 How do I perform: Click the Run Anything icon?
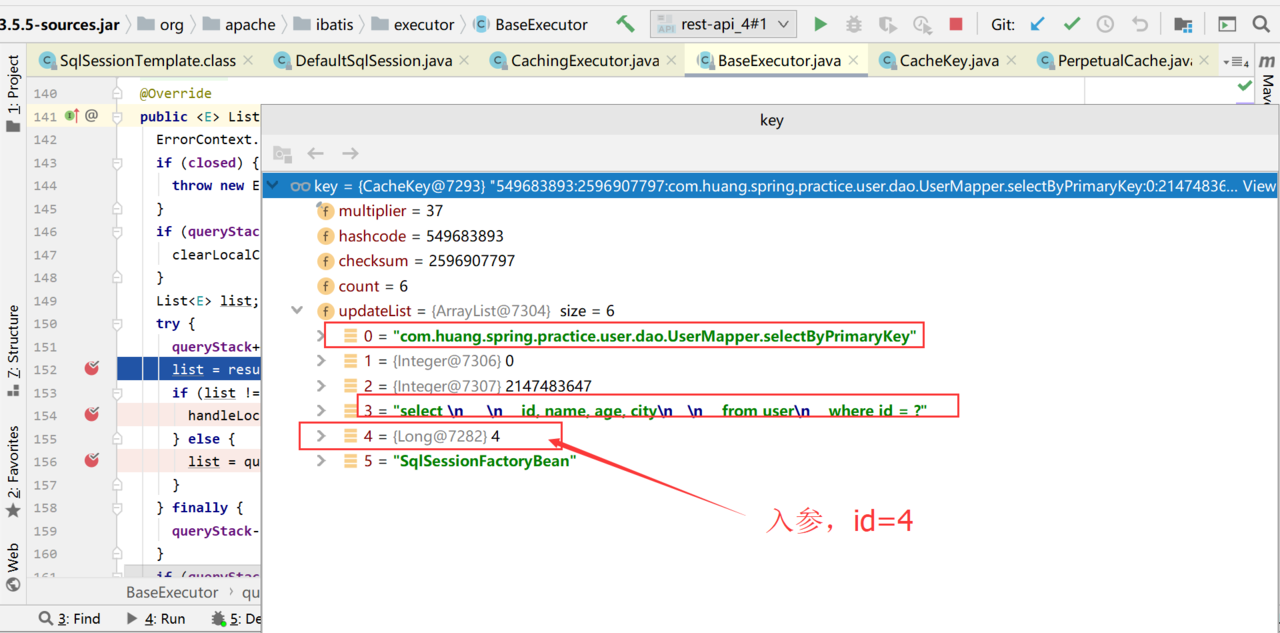[x=1227, y=24]
